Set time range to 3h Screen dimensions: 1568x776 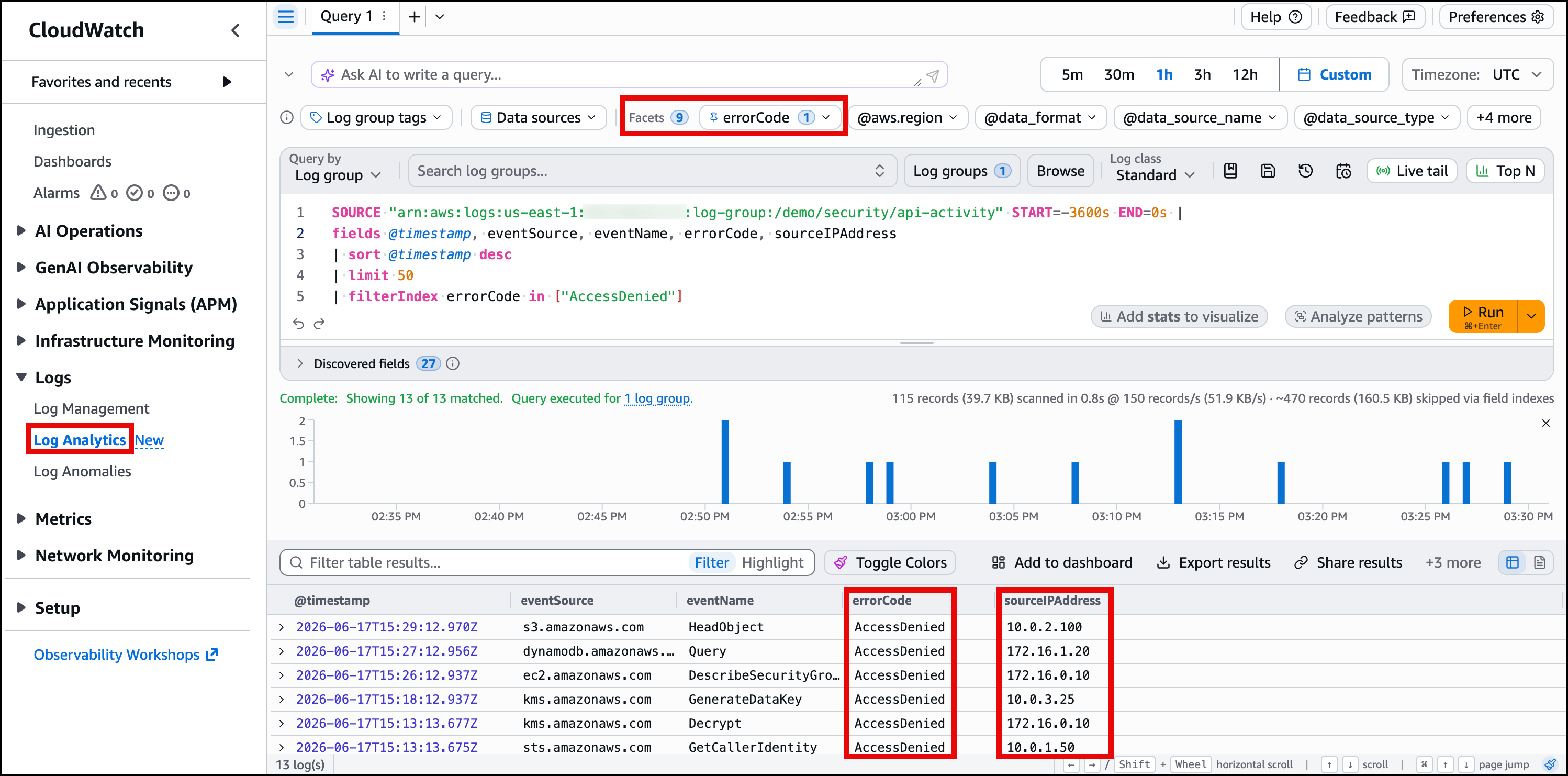[1202, 75]
